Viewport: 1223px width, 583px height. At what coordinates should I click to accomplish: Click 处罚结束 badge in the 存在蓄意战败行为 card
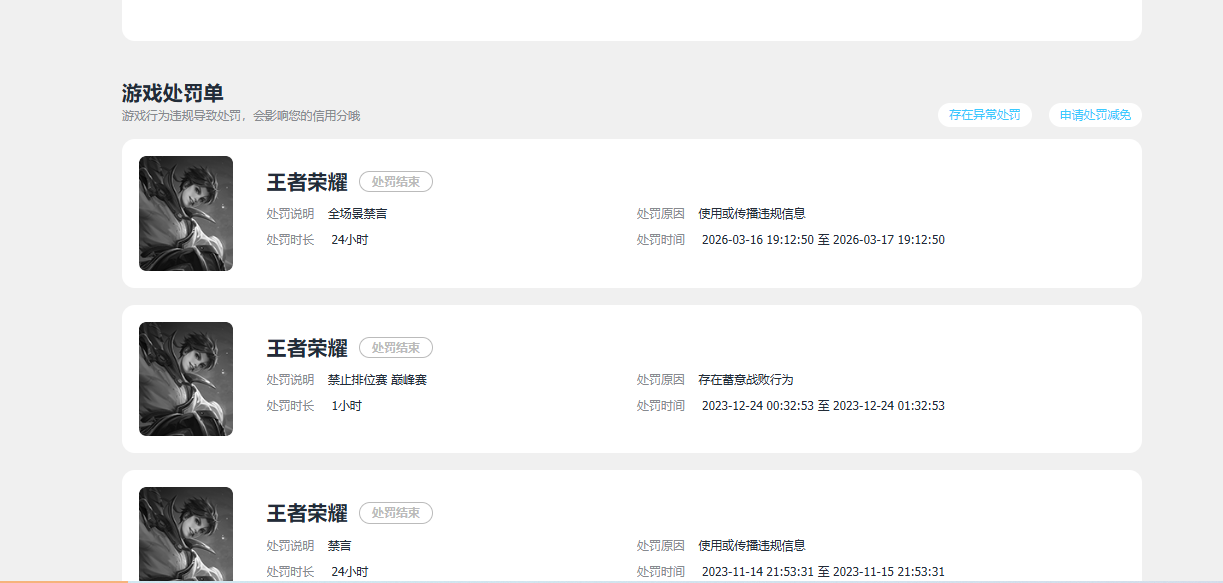(396, 348)
